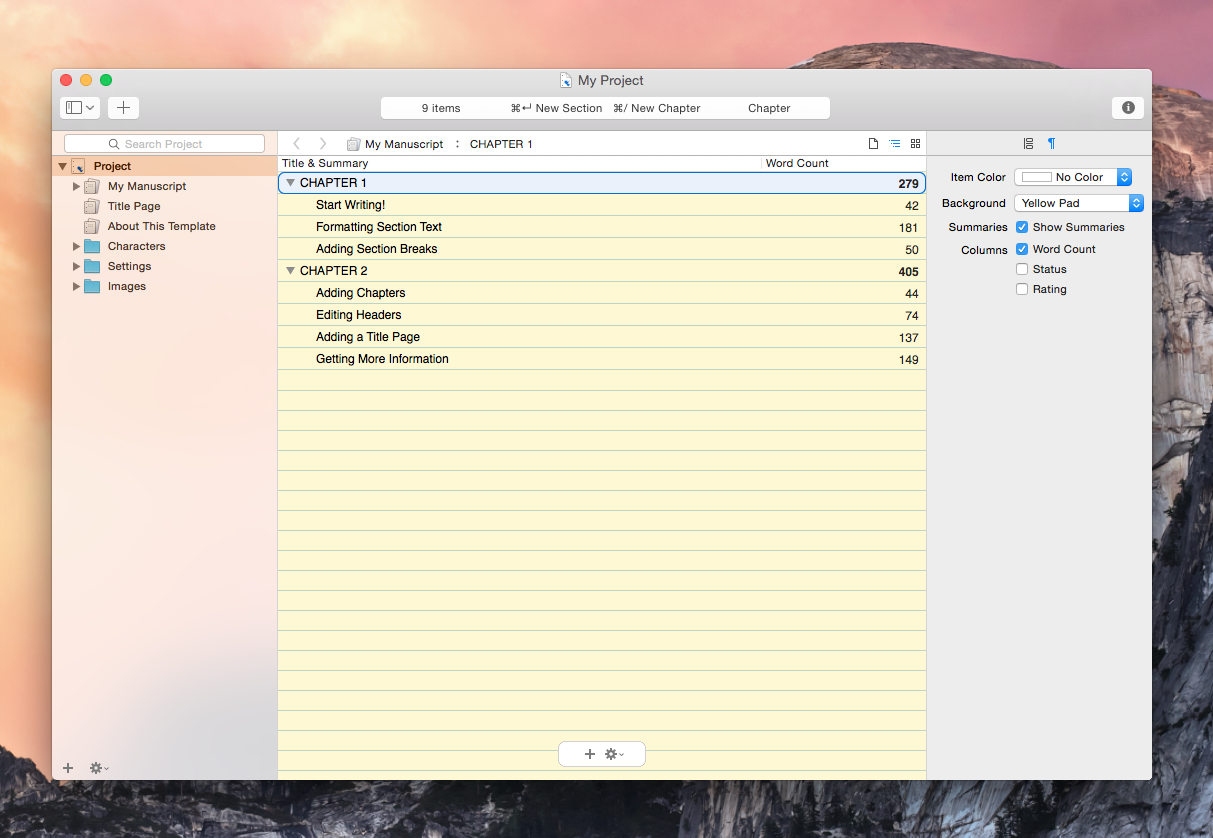Uncheck the Show Summaries checkbox

pos(1022,227)
